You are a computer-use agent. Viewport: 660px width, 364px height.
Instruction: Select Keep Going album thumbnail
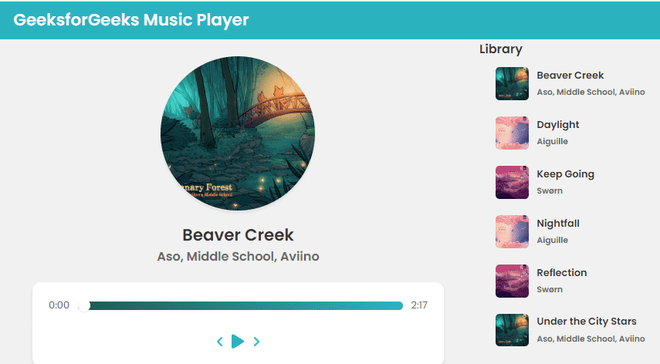(x=512, y=182)
